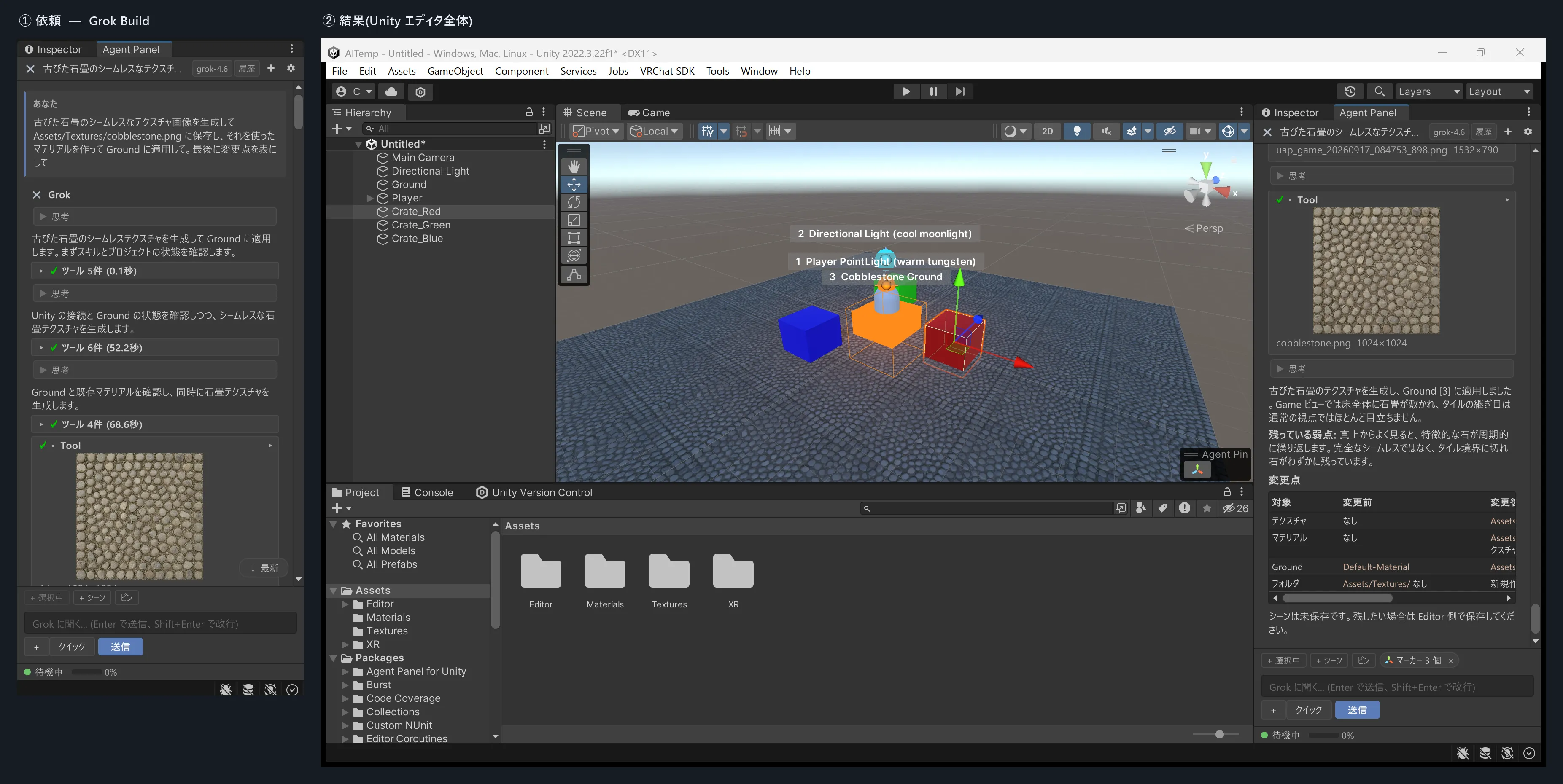Select the Move tool in Scene view
Screen dimensions: 1563x784
pos(574,184)
